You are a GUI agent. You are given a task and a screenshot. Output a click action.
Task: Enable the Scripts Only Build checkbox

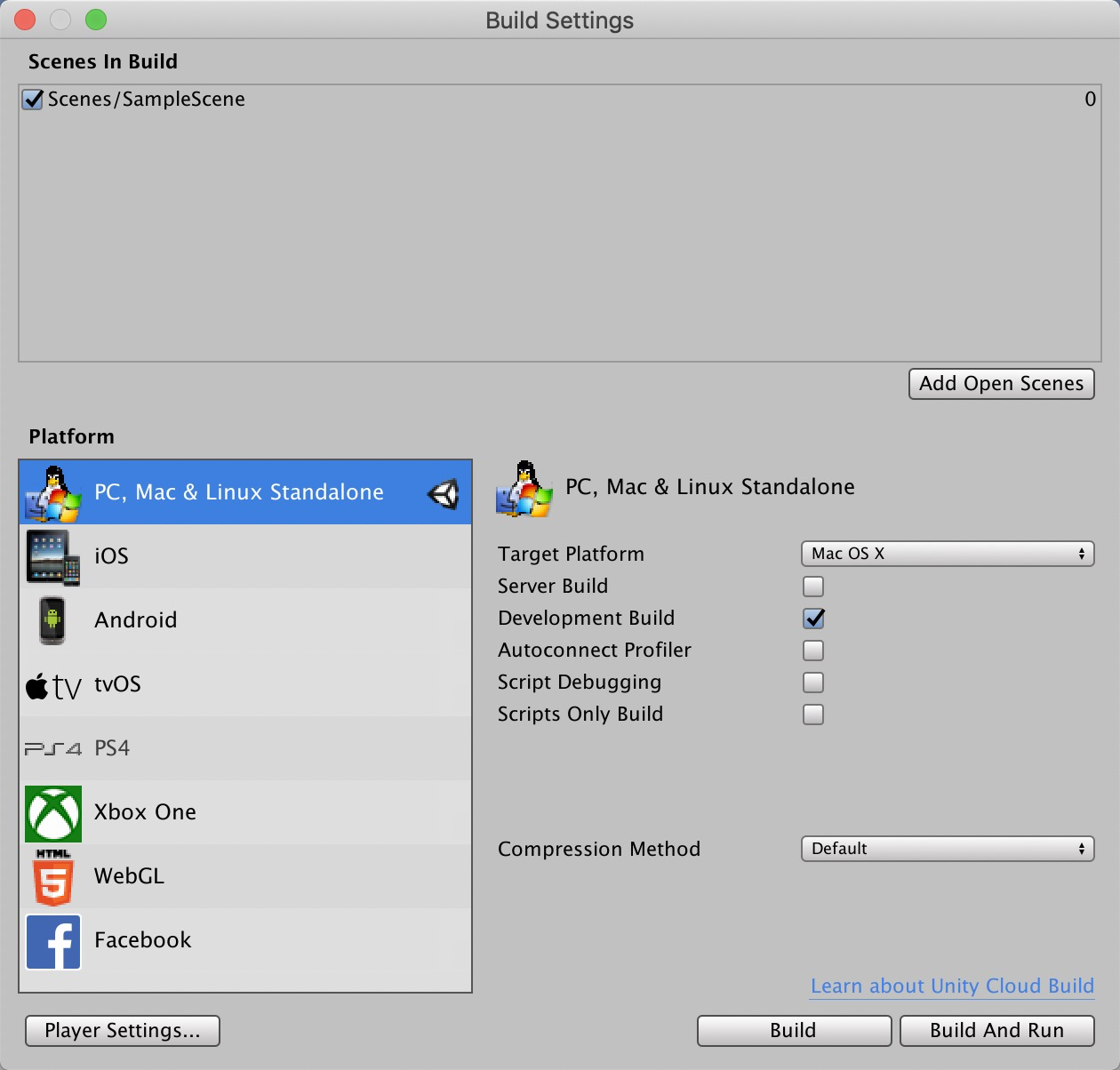click(813, 715)
